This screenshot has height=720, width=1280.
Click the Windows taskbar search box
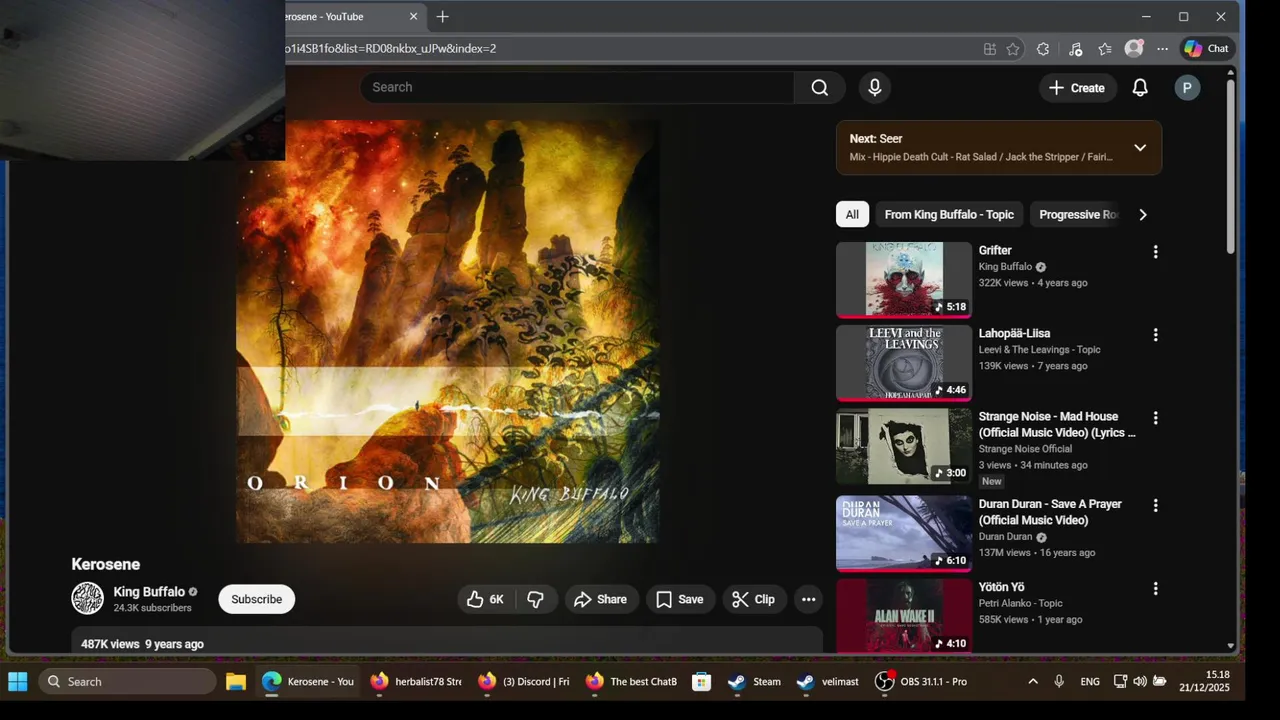coord(127,681)
